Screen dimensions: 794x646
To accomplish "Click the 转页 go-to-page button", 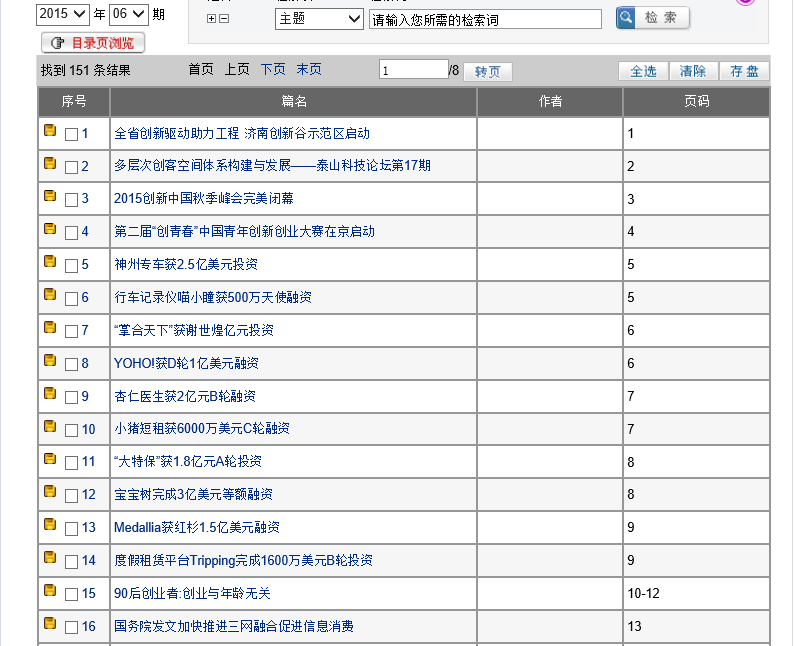I will pos(488,72).
